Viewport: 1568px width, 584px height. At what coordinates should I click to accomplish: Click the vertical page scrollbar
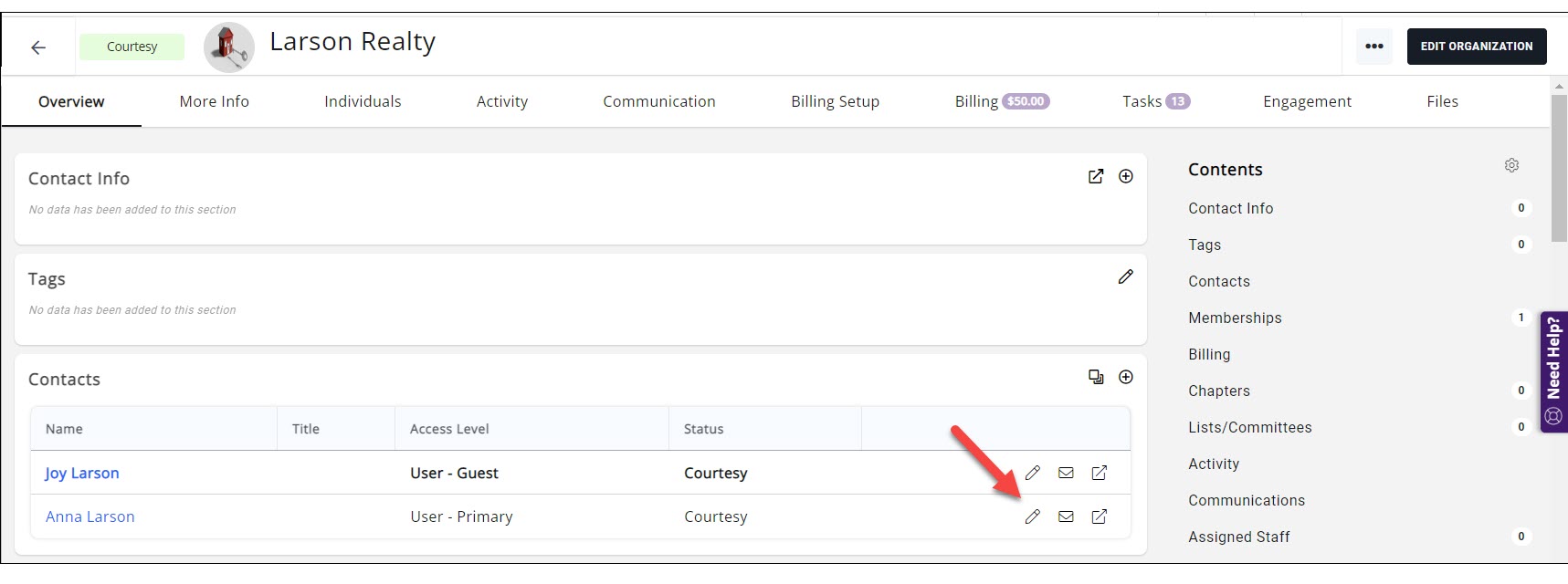(x=1559, y=164)
